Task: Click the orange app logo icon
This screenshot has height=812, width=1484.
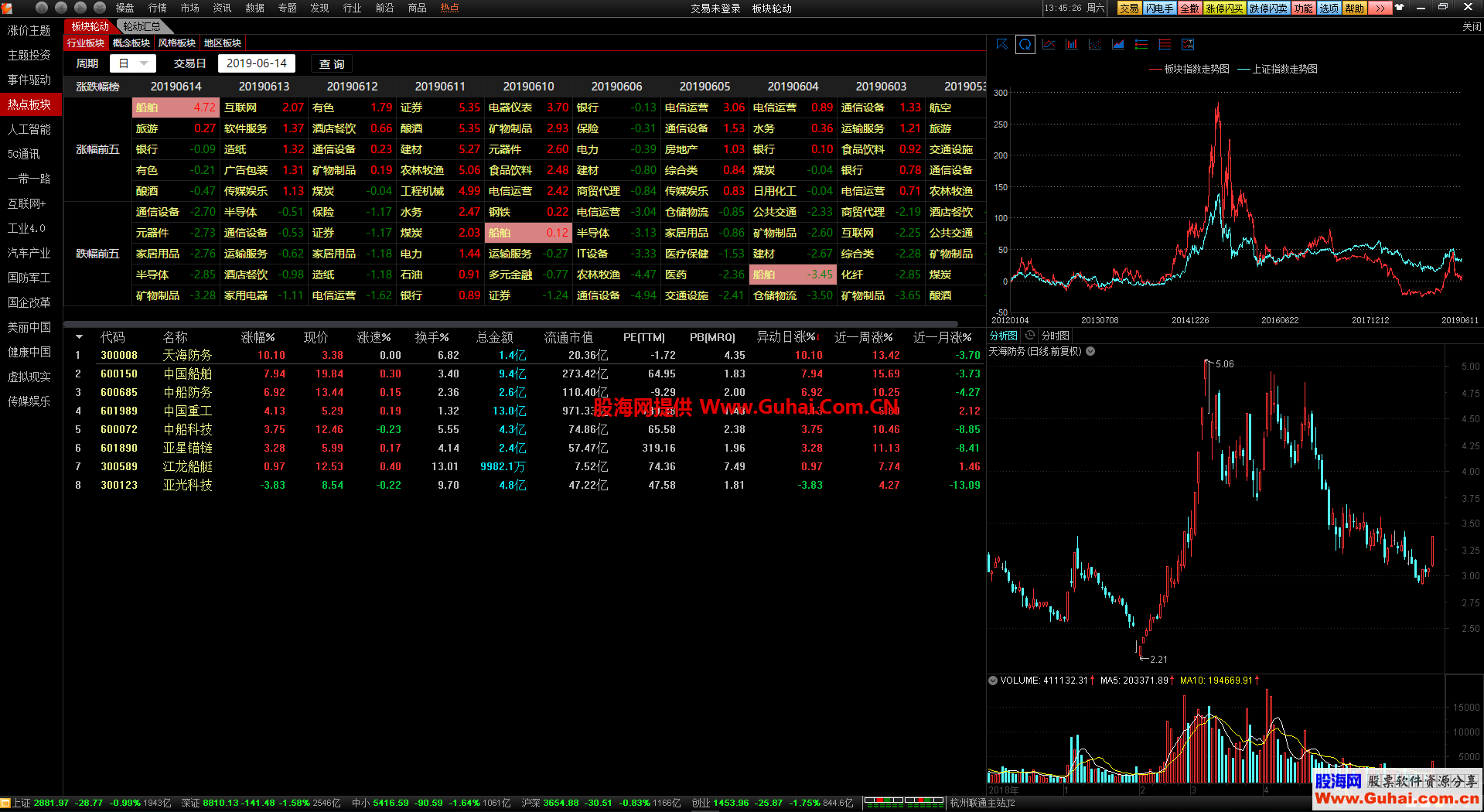Action: click(x=7, y=9)
